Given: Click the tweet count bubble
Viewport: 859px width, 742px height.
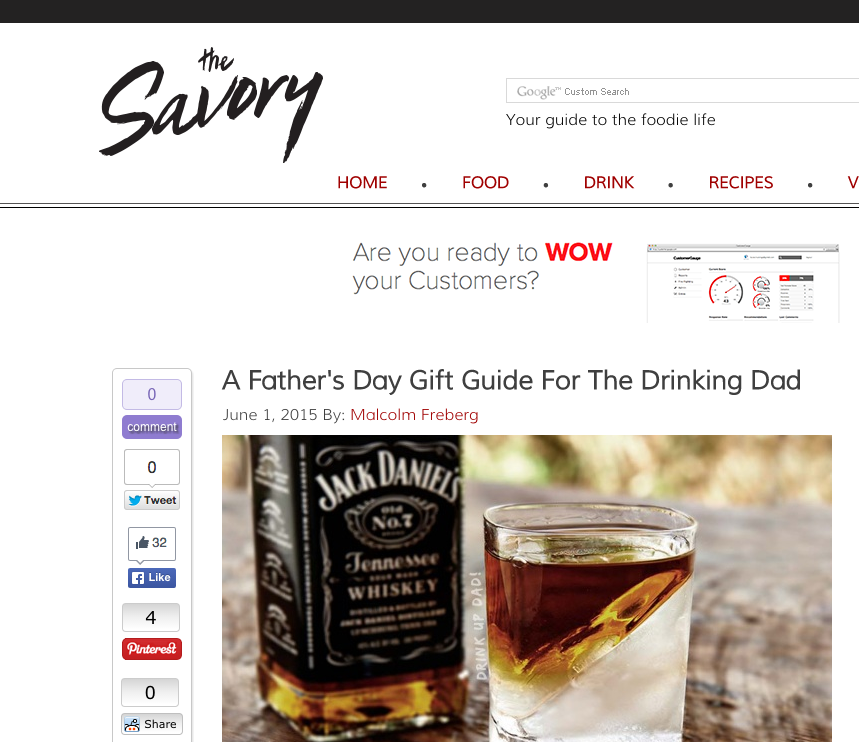Looking at the screenshot, I should [x=152, y=467].
